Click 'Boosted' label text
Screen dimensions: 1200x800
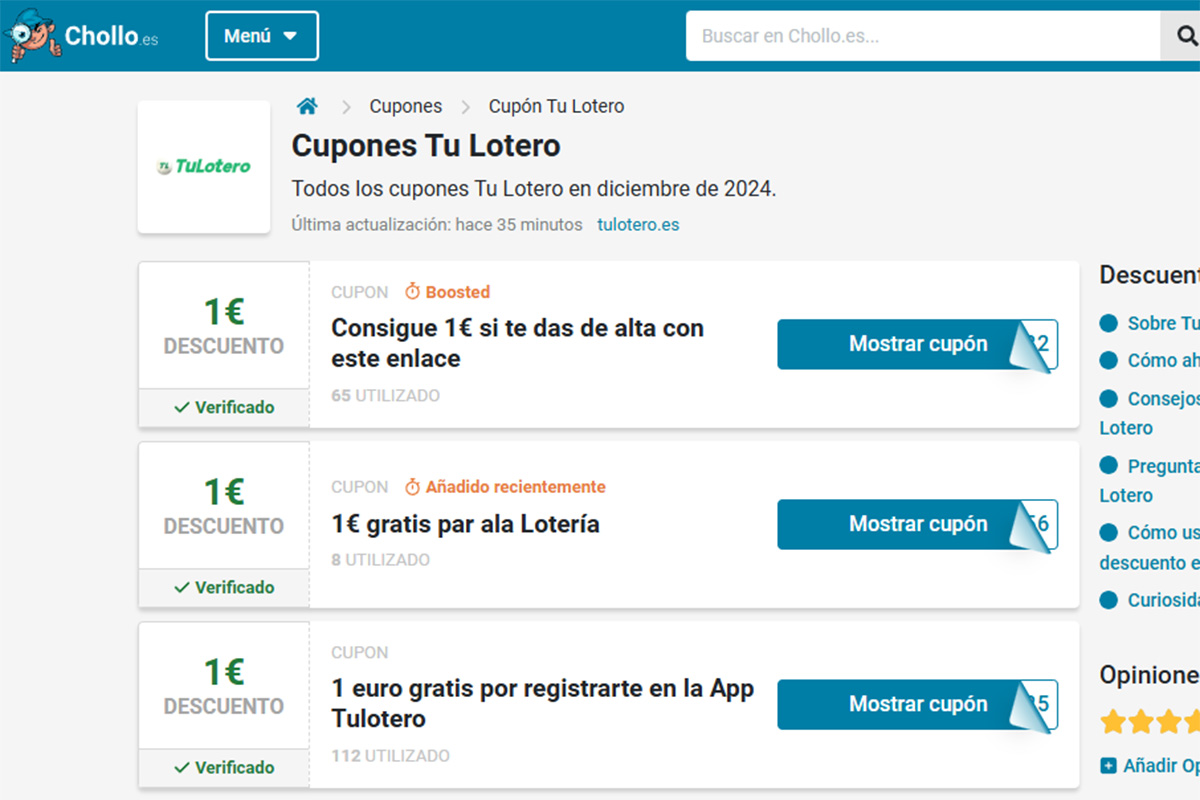(x=458, y=292)
